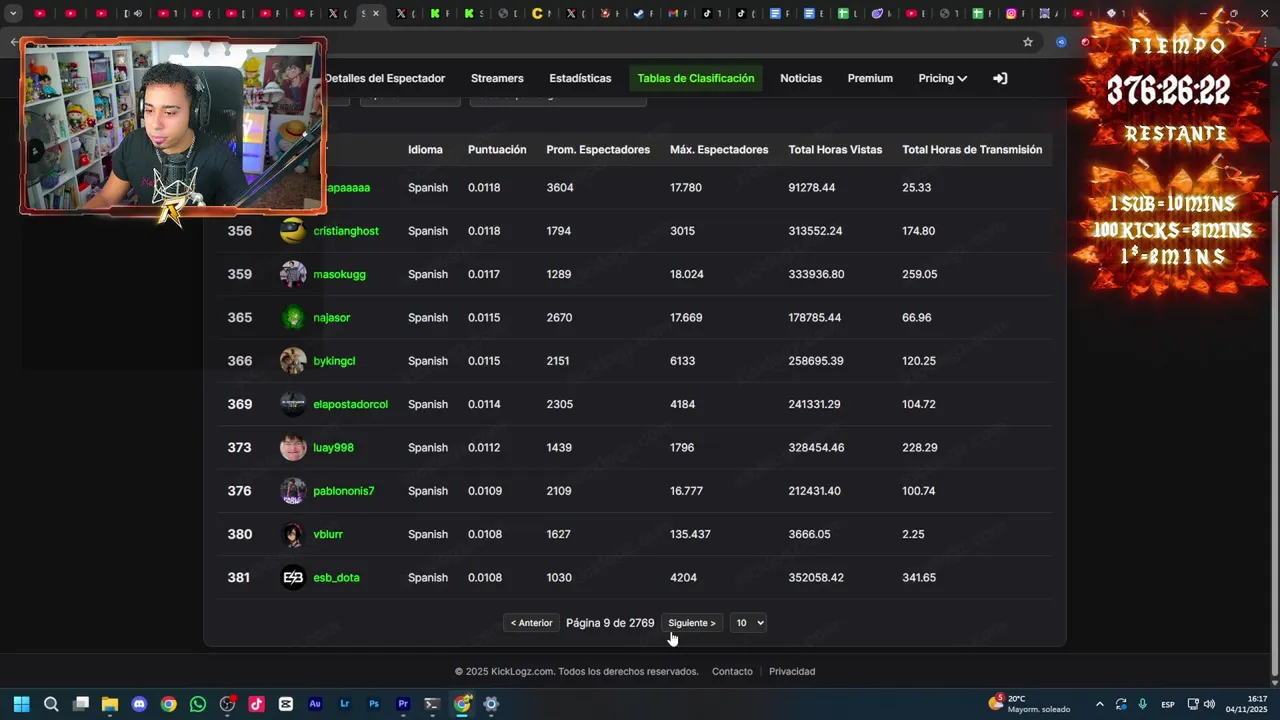Open Discord from the taskbar
This screenshot has width=1280, height=720.
139,704
